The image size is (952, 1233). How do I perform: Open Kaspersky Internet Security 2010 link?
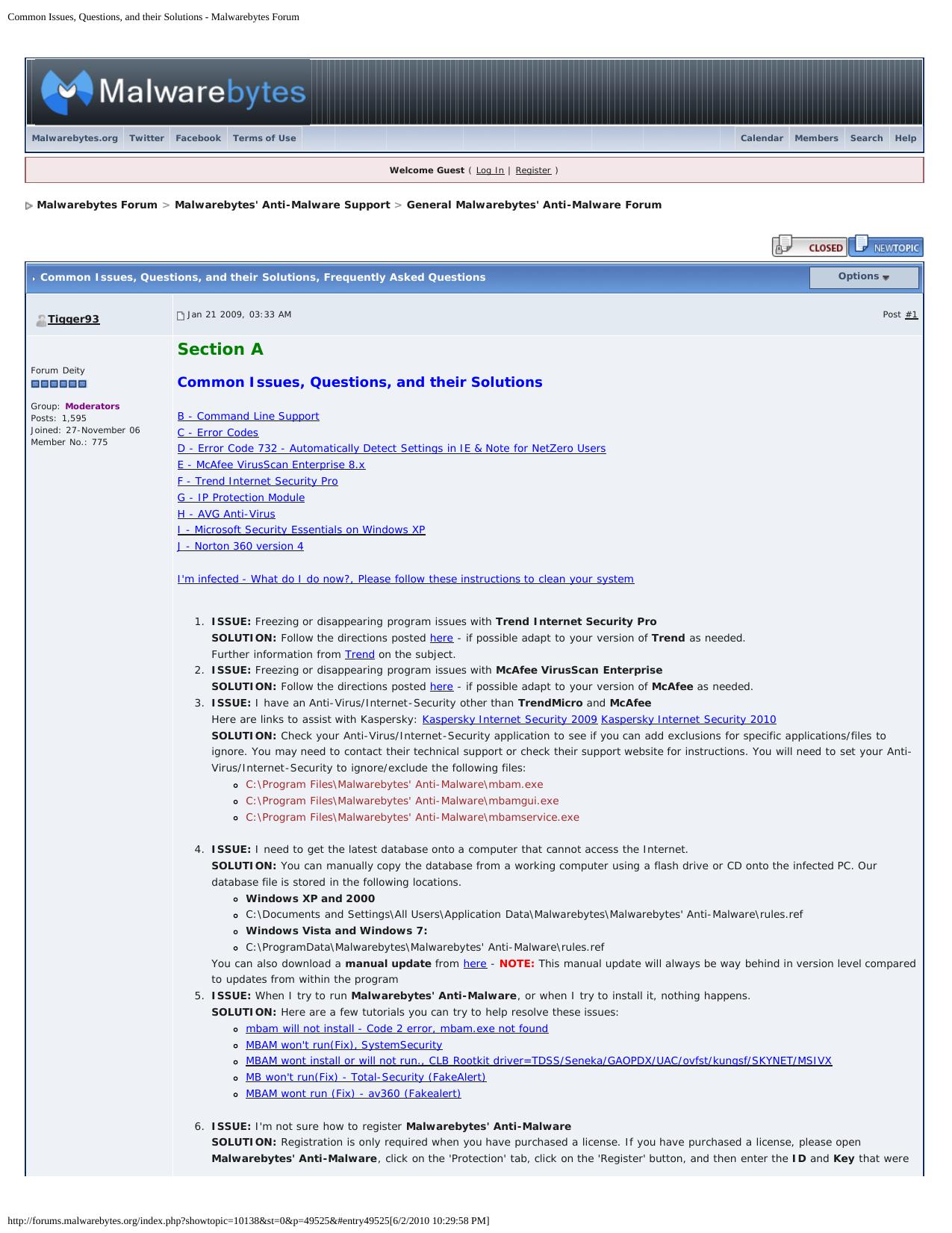coord(688,719)
